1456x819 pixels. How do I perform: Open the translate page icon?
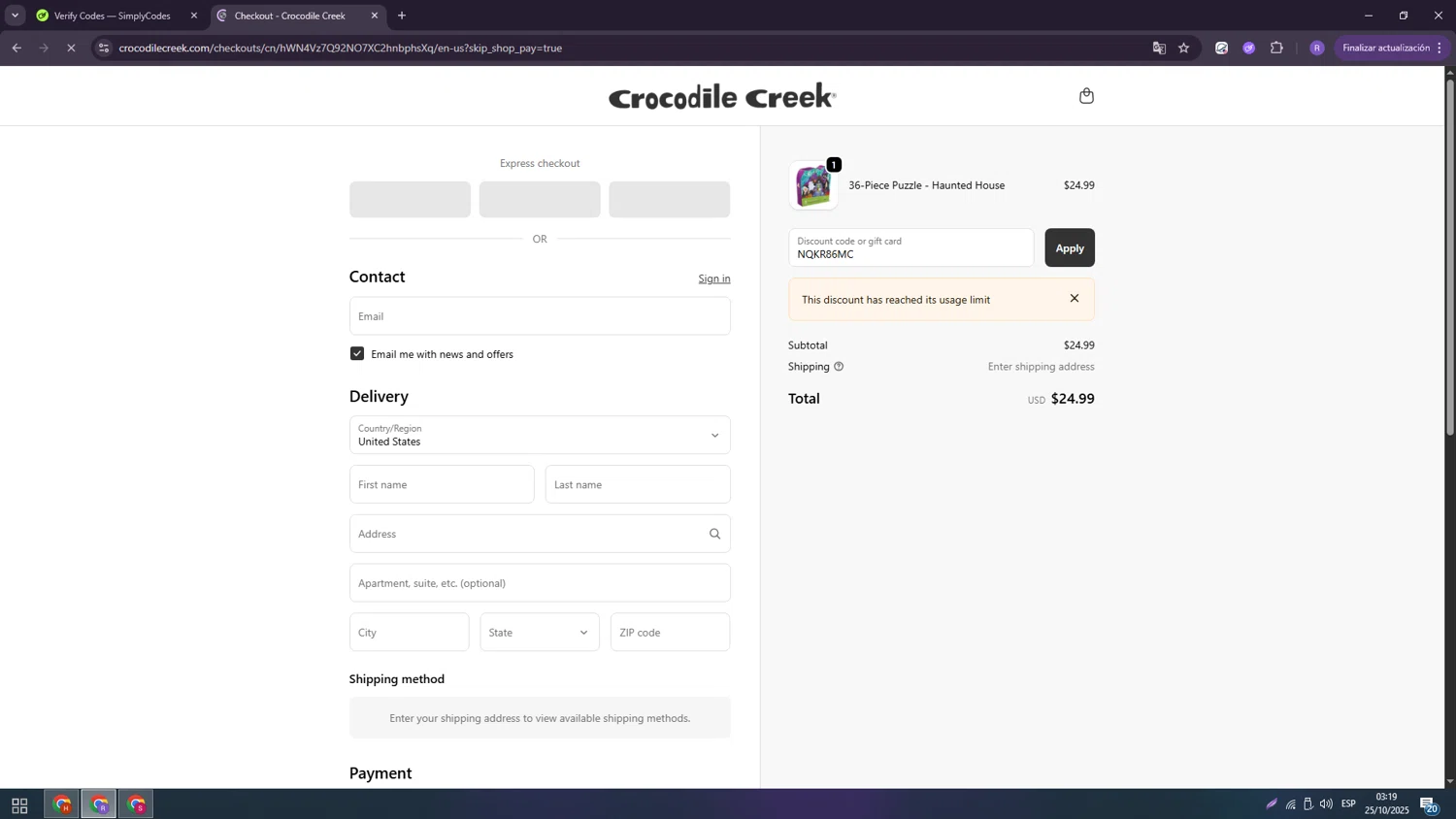1158,48
